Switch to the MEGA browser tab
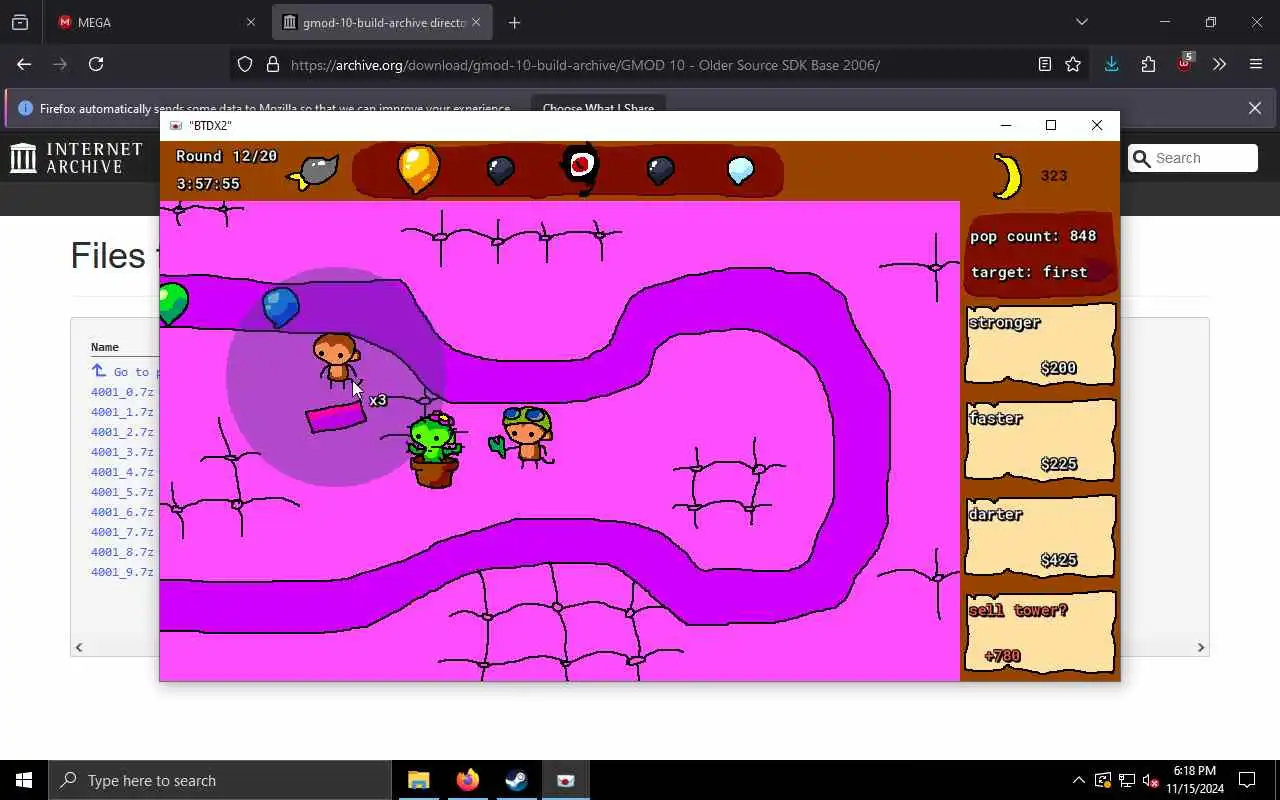 155,22
